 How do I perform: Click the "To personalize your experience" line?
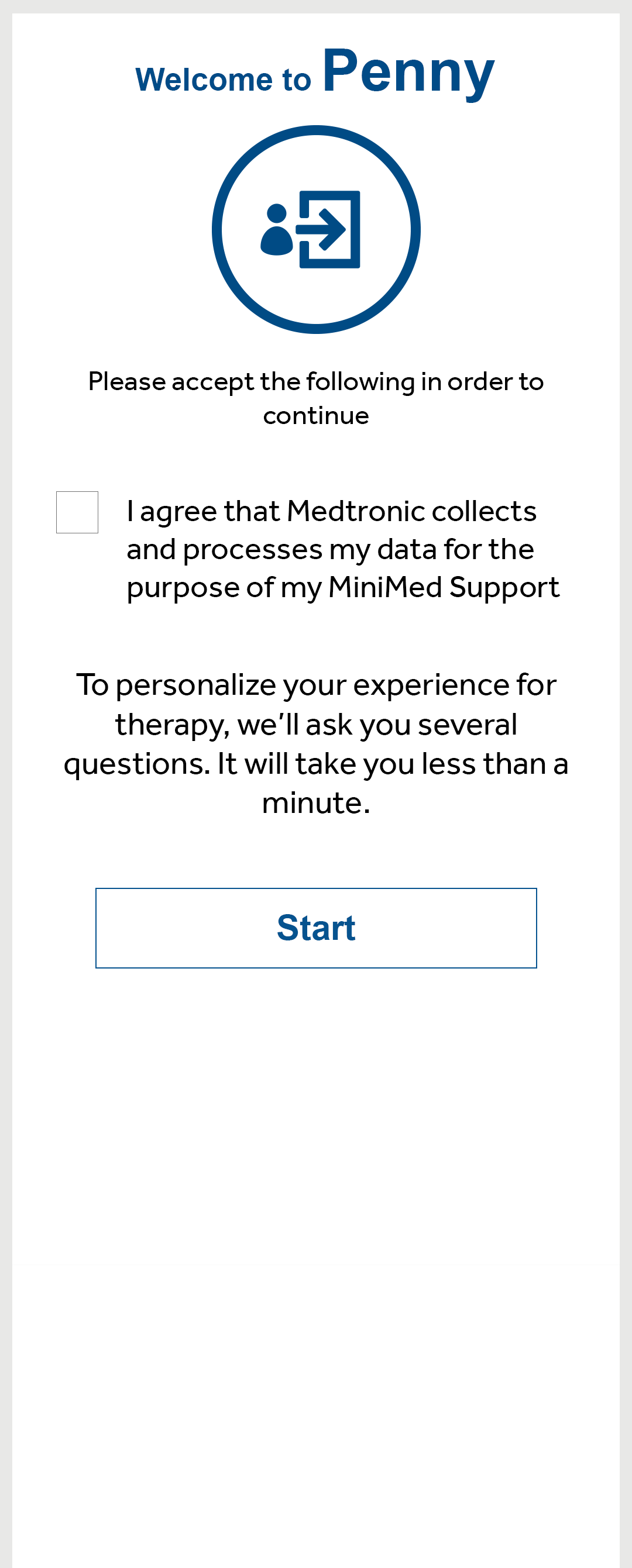click(315, 685)
